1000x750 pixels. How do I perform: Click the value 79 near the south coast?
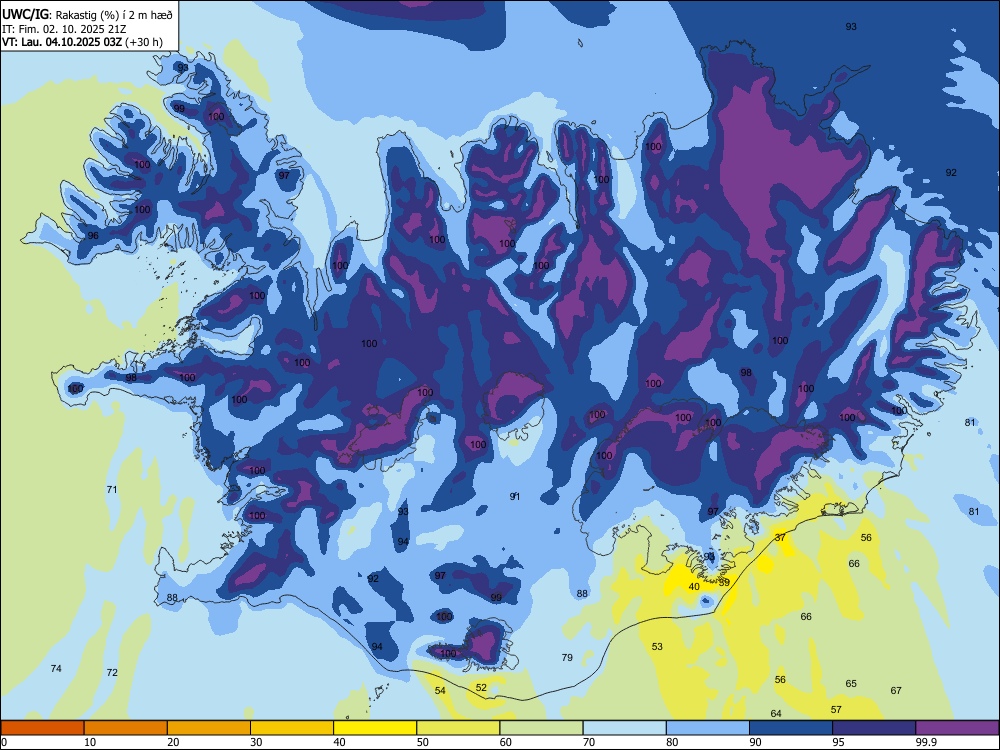pos(567,658)
